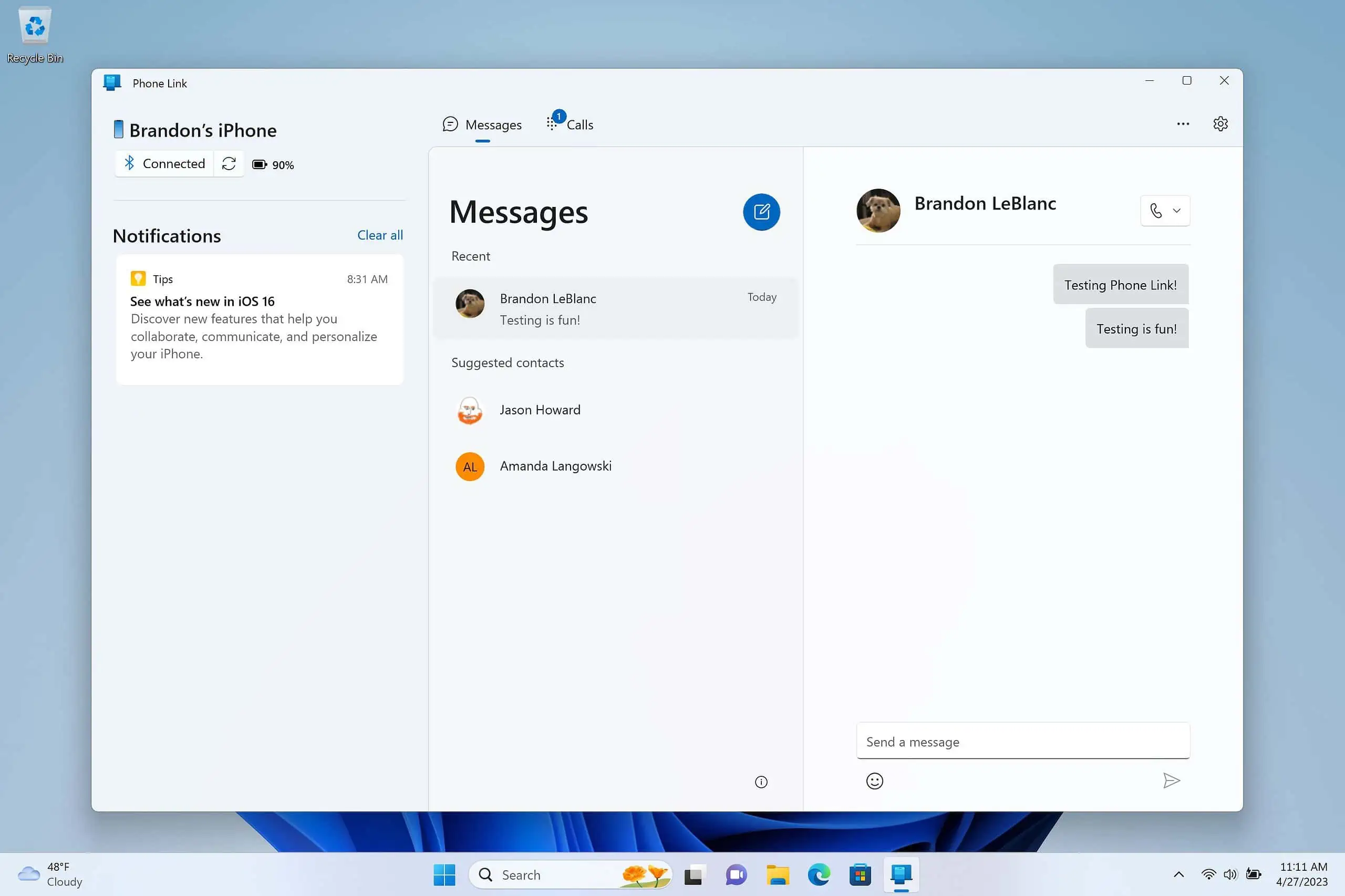1345x896 pixels.
Task: Click Clear all notifications button
Action: click(380, 234)
